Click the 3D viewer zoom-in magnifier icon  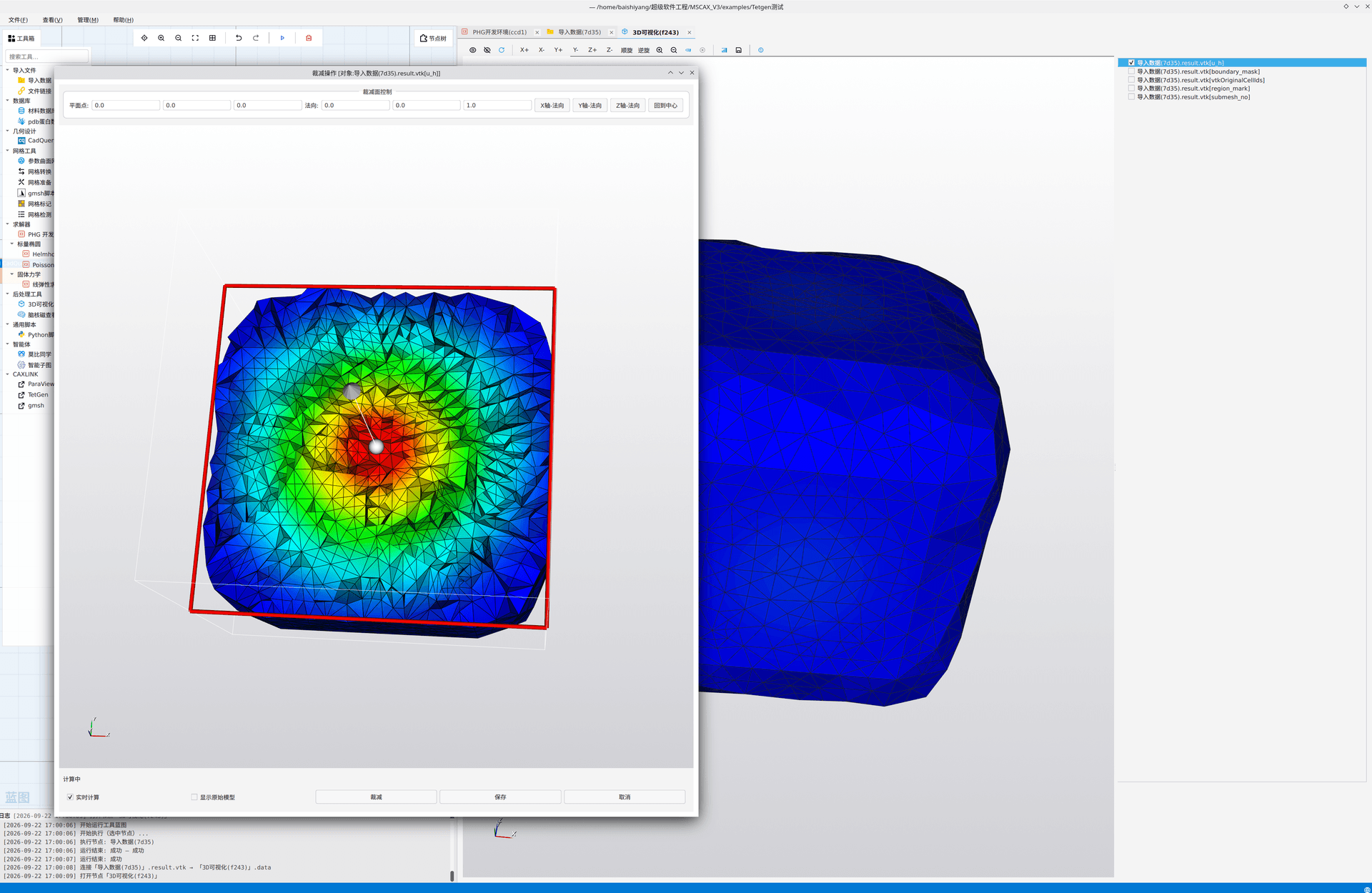click(x=660, y=50)
